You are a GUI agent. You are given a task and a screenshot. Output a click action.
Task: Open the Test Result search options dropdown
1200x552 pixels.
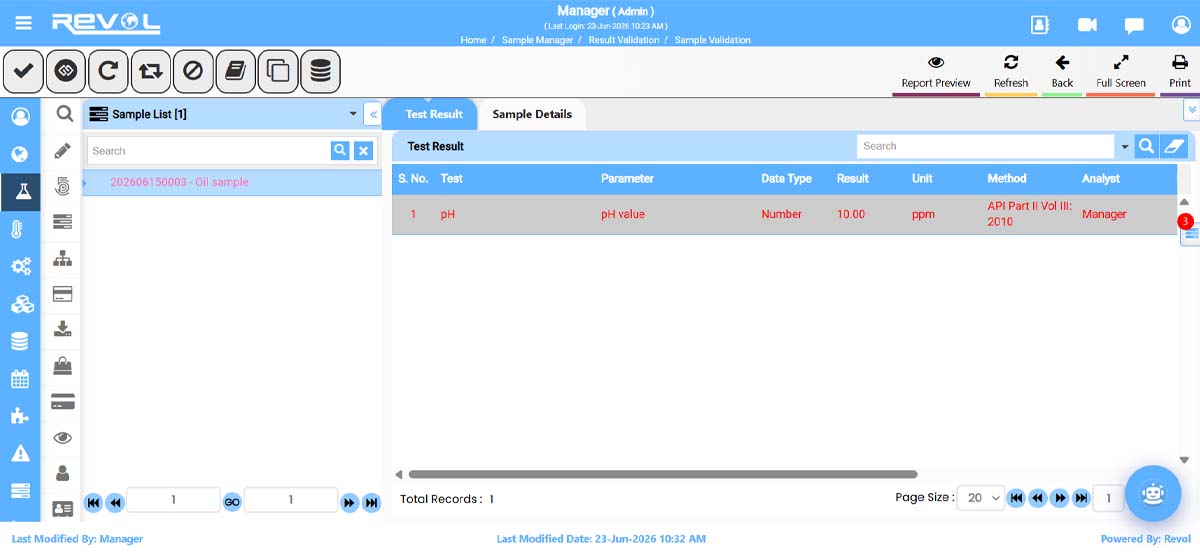pyautogui.click(x=1125, y=147)
